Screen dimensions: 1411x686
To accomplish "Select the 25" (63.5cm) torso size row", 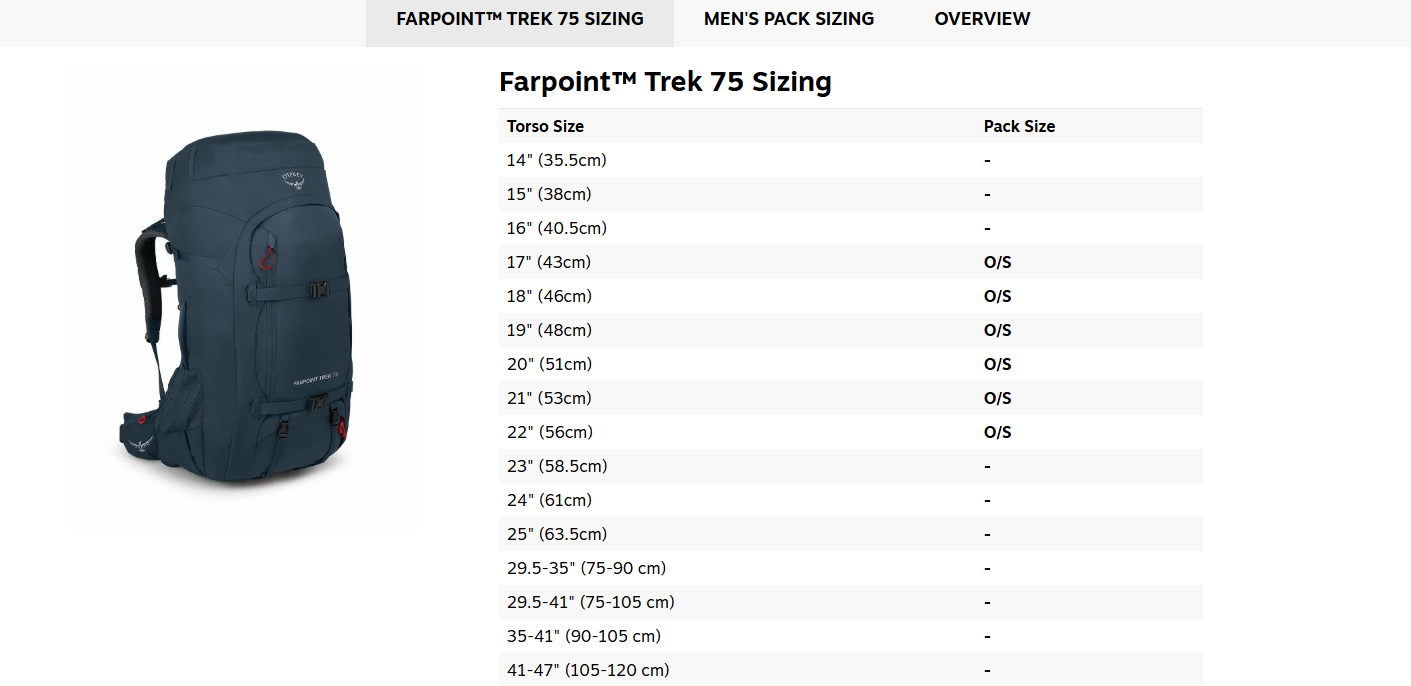I will tap(557, 534).
